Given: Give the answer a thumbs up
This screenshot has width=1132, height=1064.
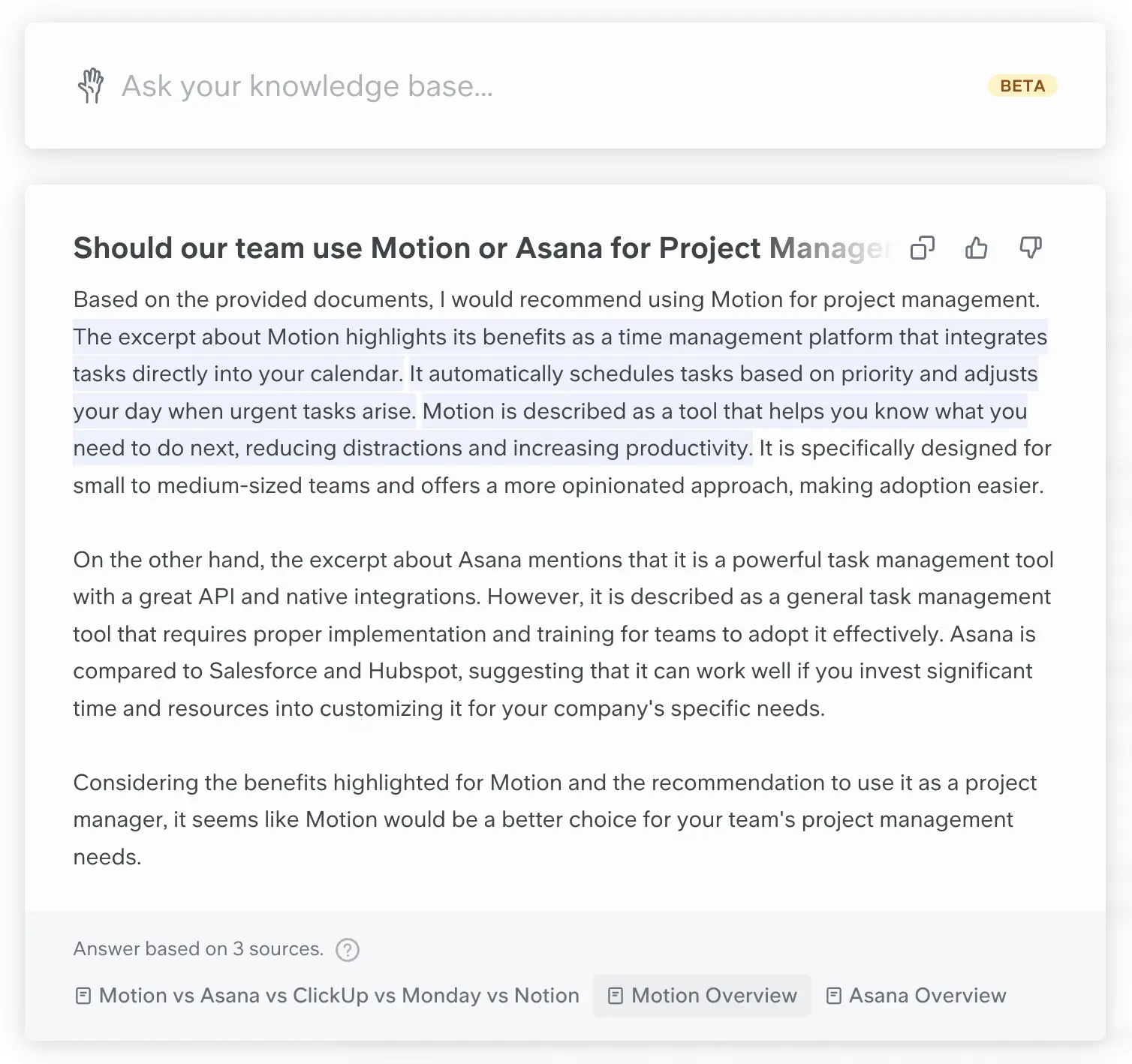Looking at the screenshot, I should tap(976, 248).
